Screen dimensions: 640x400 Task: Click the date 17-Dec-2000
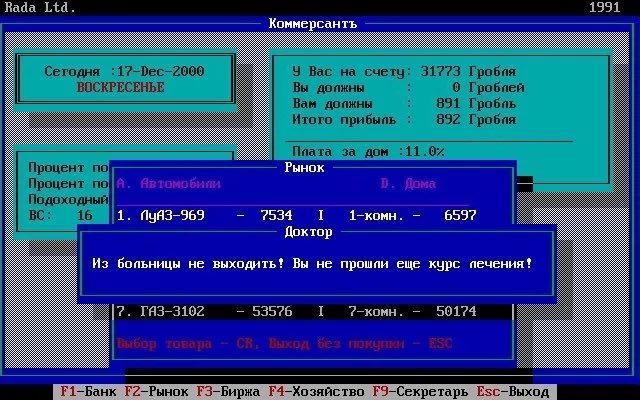[x=160, y=71]
